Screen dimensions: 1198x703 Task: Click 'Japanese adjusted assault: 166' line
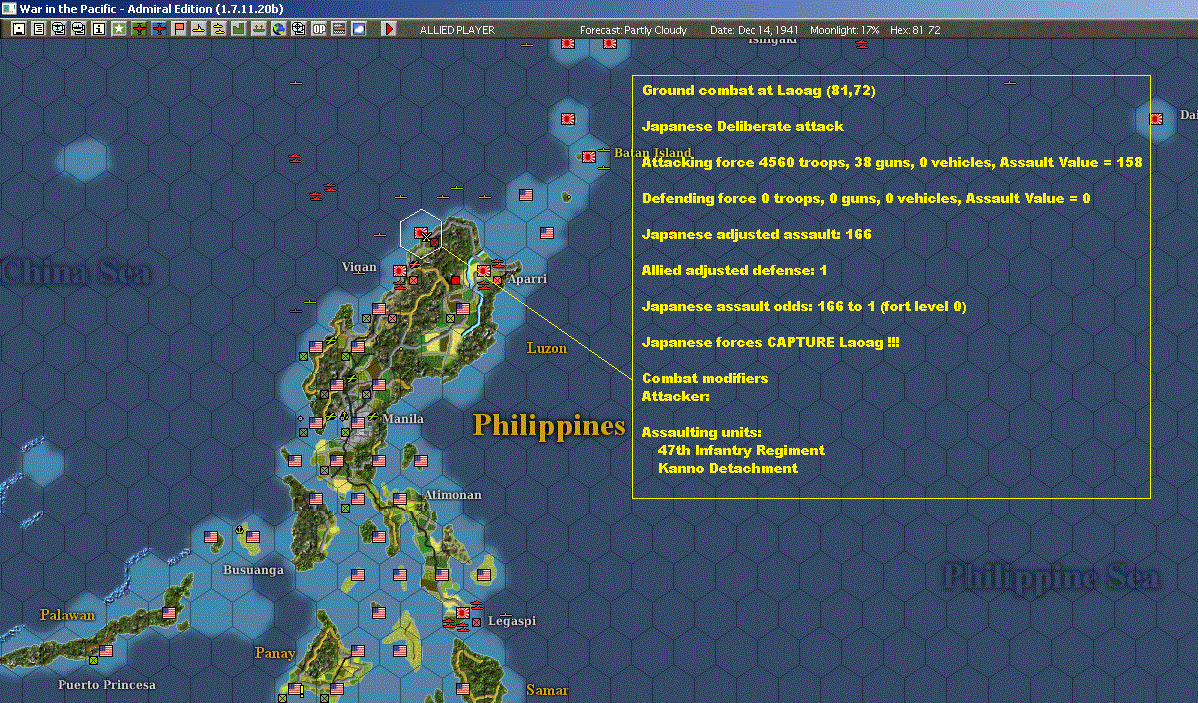[x=756, y=234]
